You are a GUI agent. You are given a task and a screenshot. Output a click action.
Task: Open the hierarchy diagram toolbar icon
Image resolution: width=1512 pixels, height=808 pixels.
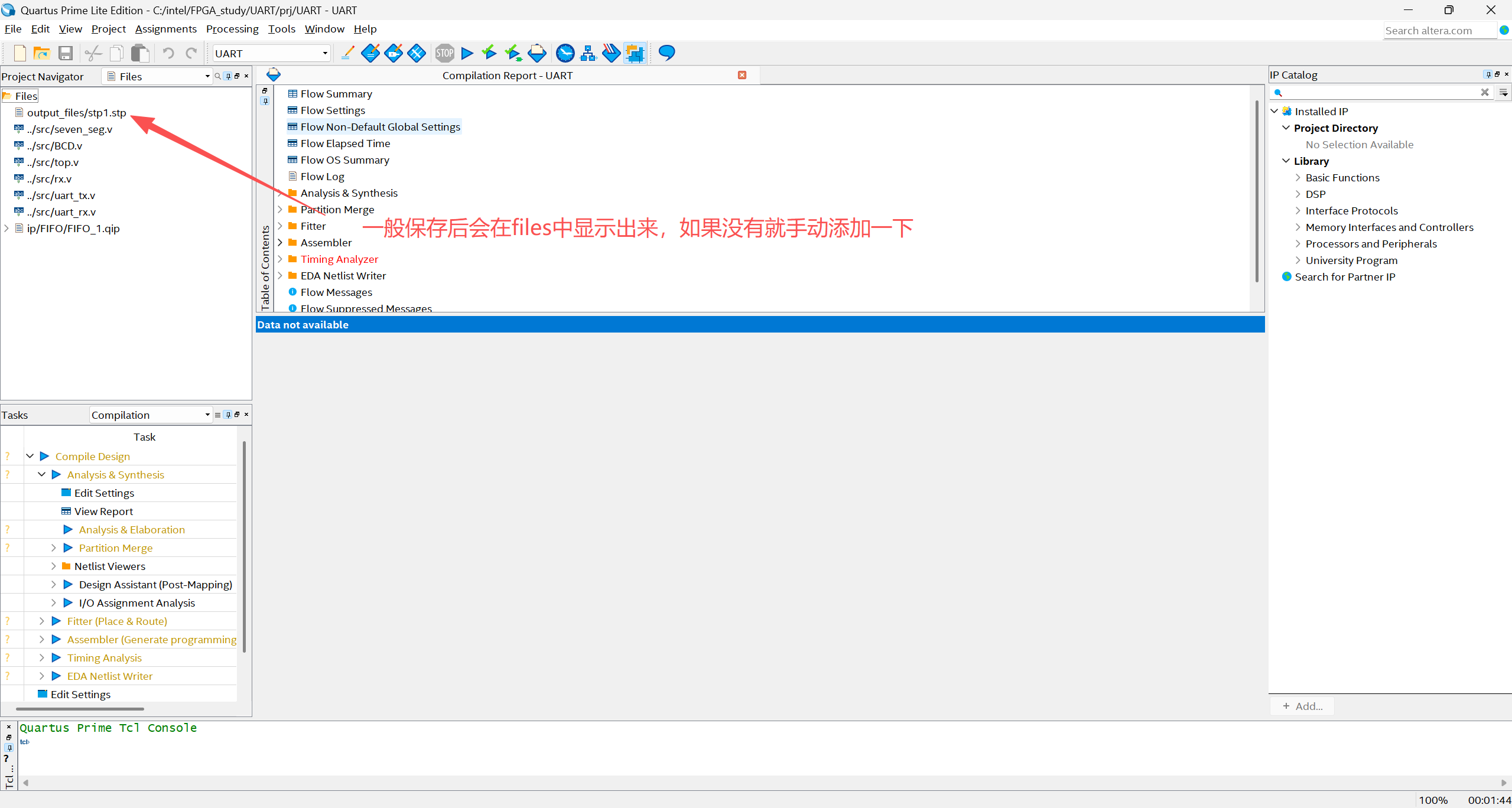(588, 53)
